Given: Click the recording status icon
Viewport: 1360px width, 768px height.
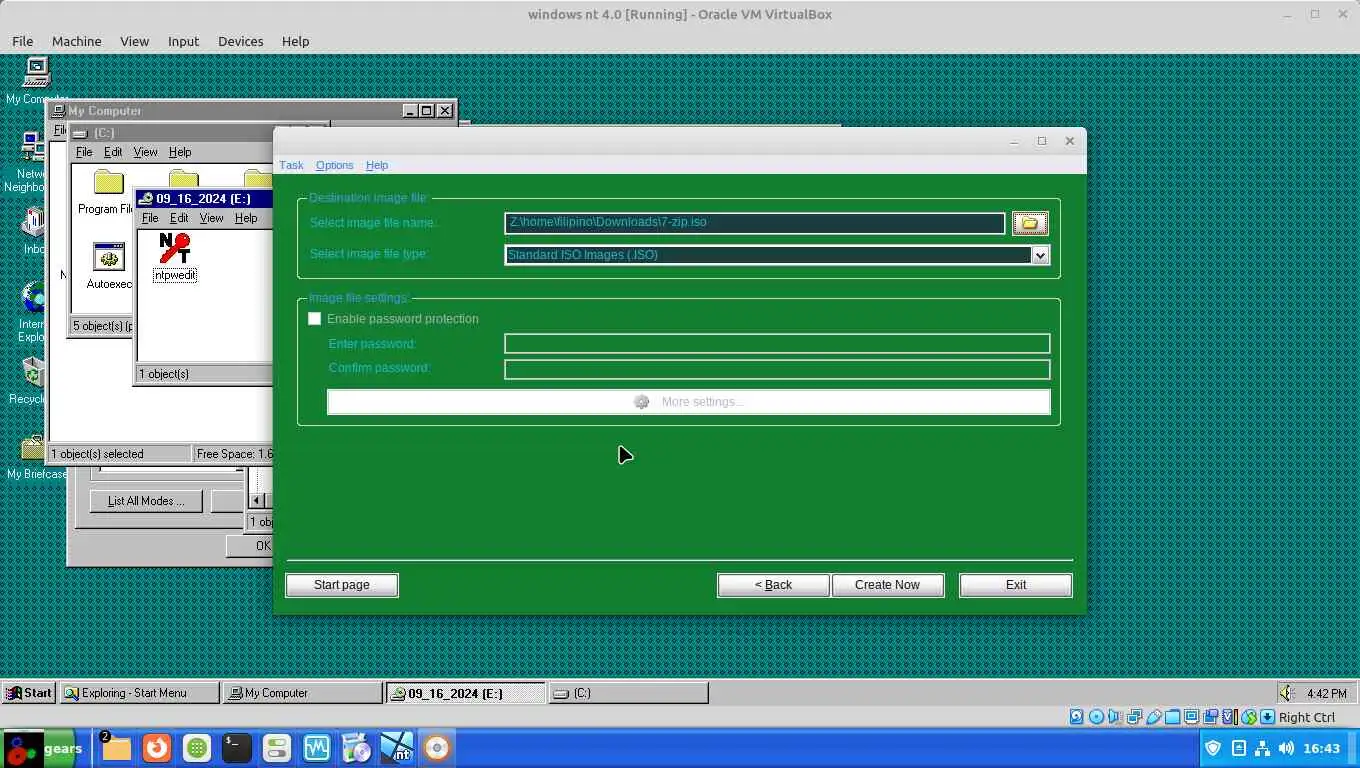Looking at the screenshot, I should (x=1210, y=717).
